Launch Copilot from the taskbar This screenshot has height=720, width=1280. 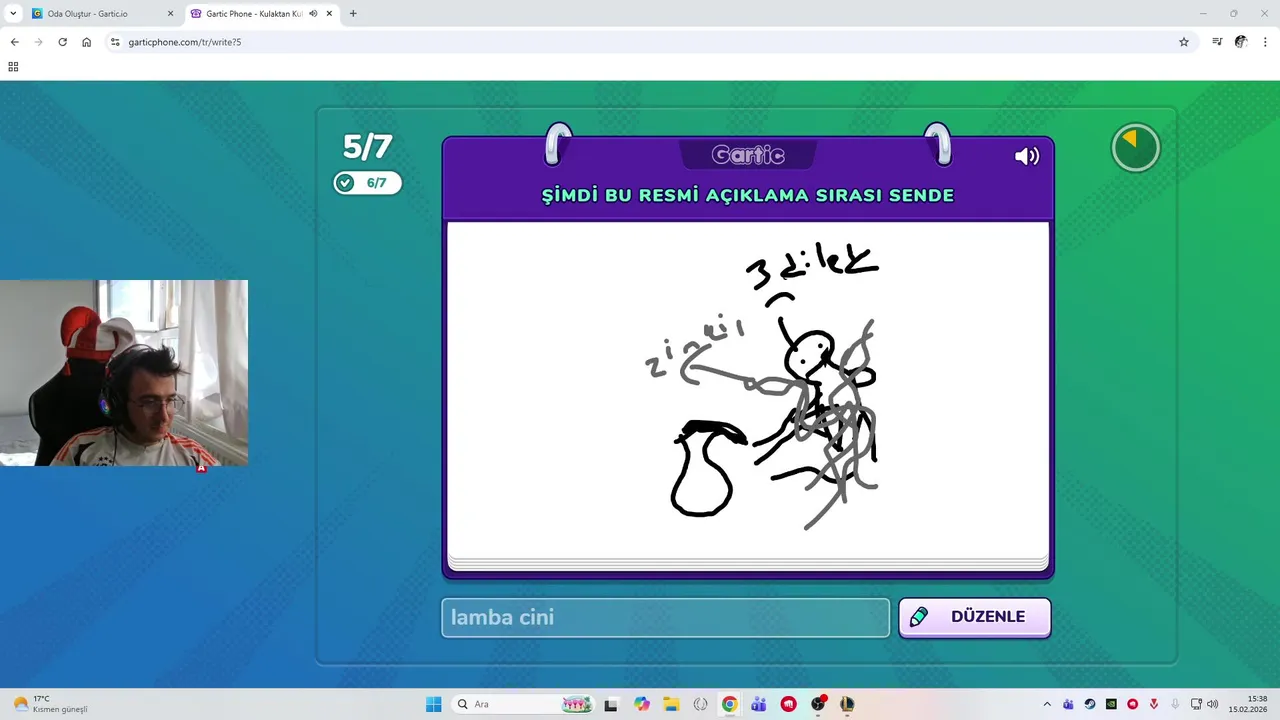click(642, 704)
